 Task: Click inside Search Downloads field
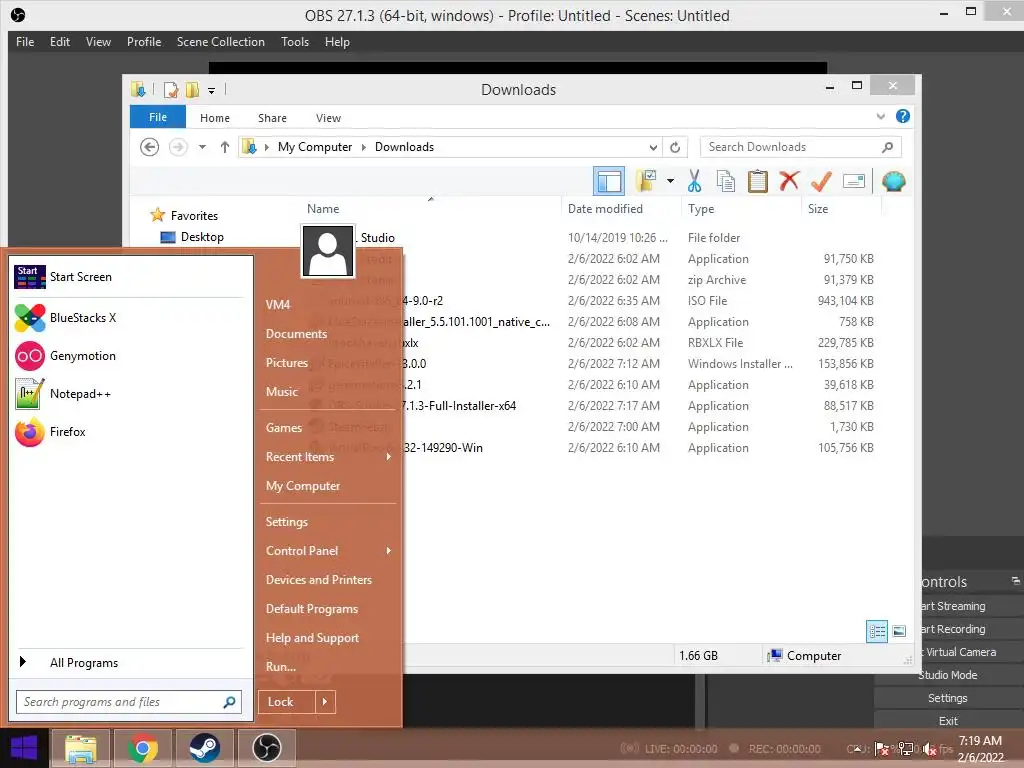[800, 147]
